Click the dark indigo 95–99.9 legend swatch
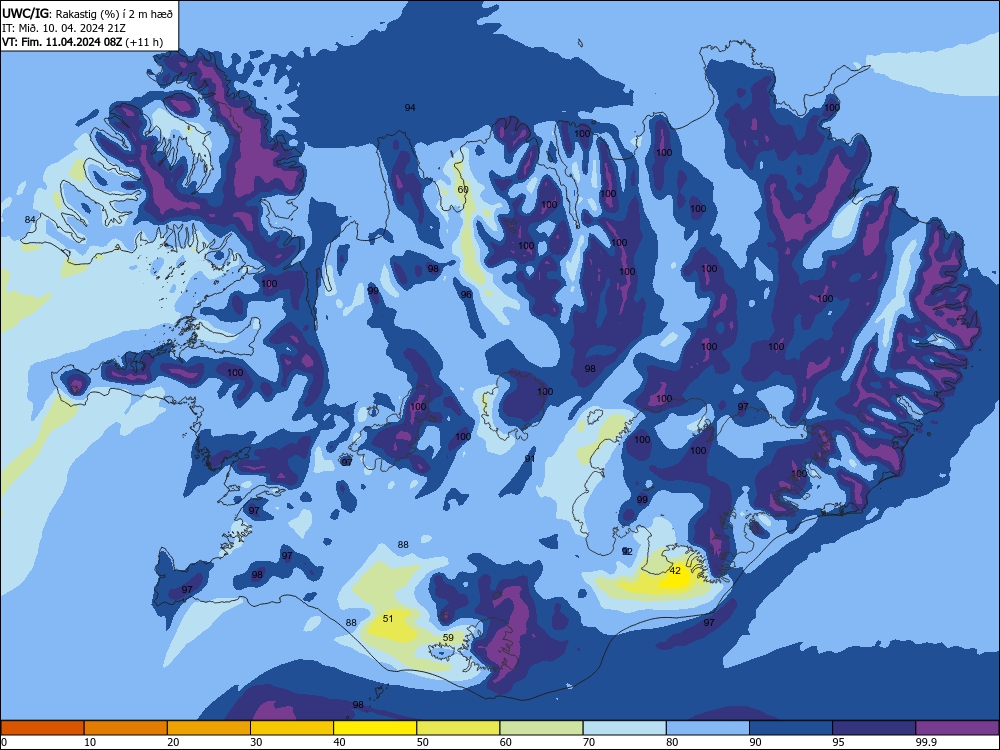This screenshot has width=1000, height=750. click(874, 728)
